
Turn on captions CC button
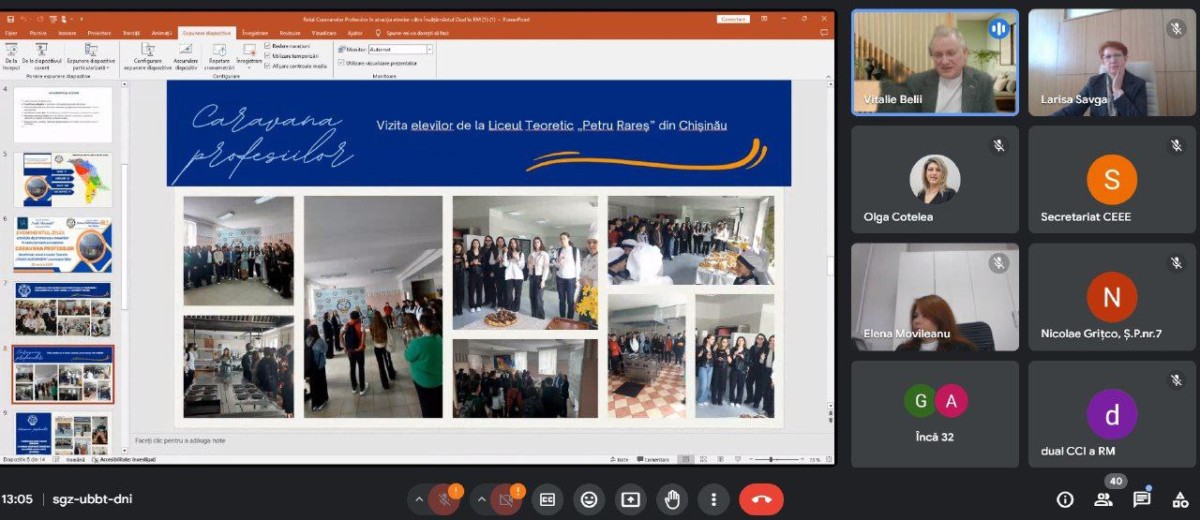(547, 499)
